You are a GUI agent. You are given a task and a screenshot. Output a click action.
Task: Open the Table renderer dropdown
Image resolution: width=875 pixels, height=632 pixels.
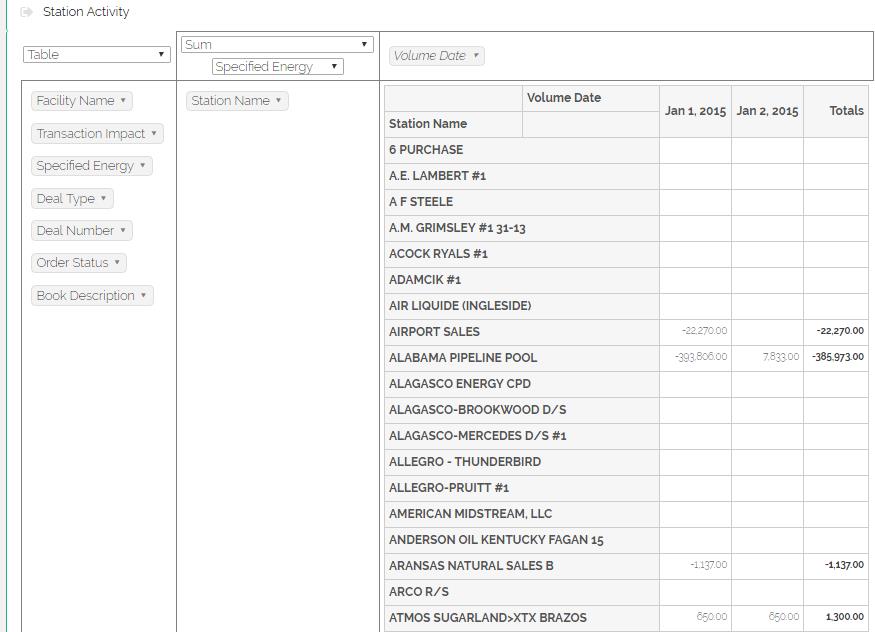(96, 55)
